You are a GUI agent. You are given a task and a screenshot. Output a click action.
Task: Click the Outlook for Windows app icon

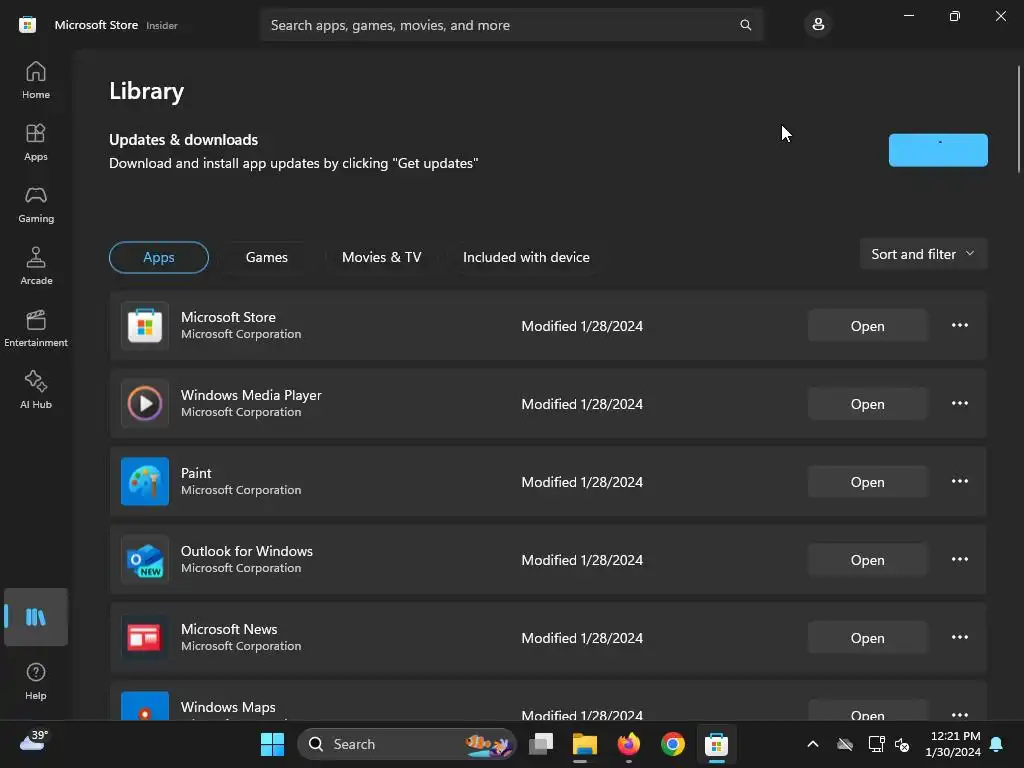[145, 560]
